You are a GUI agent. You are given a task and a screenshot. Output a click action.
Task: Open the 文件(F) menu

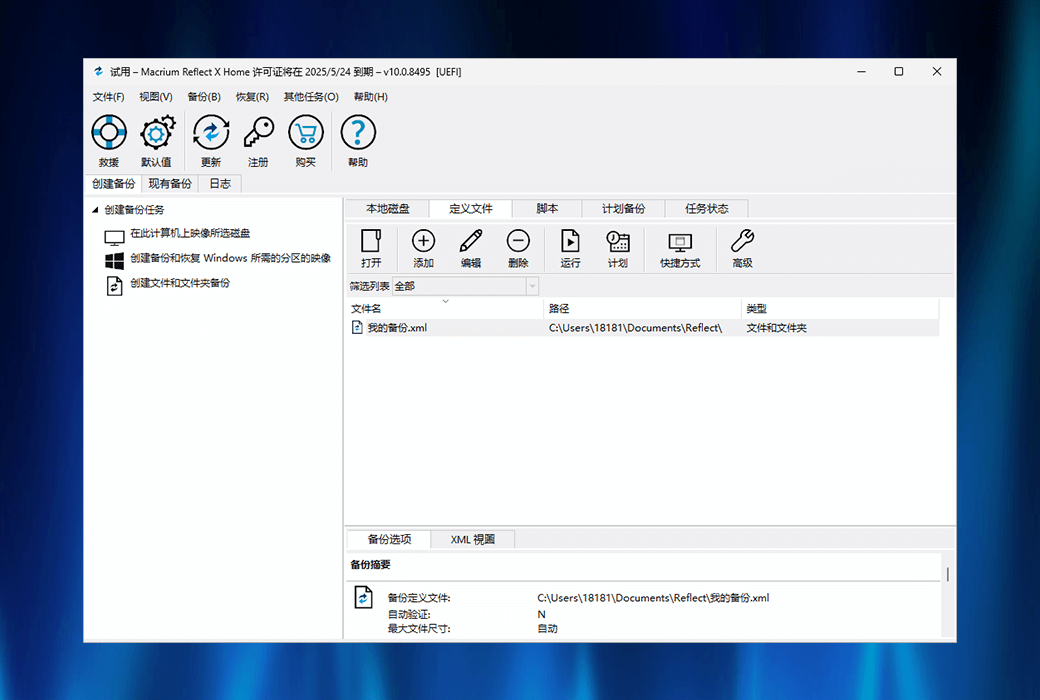tap(109, 97)
